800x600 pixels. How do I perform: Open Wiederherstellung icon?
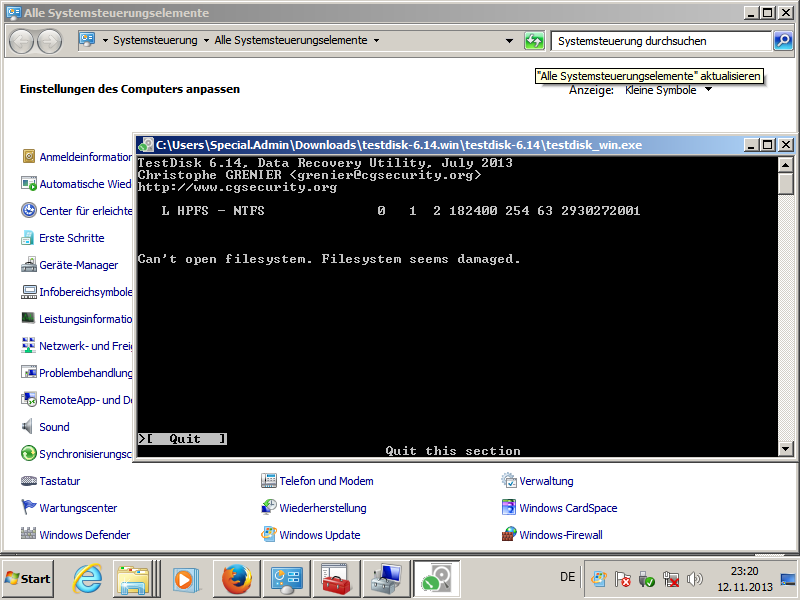(x=268, y=507)
